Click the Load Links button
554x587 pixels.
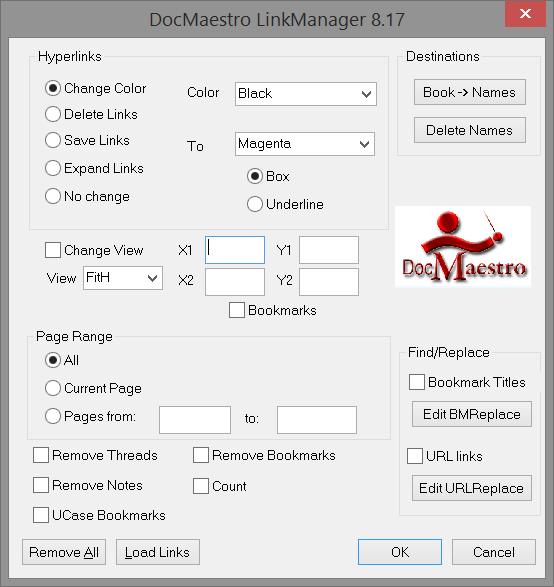pos(158,552)
